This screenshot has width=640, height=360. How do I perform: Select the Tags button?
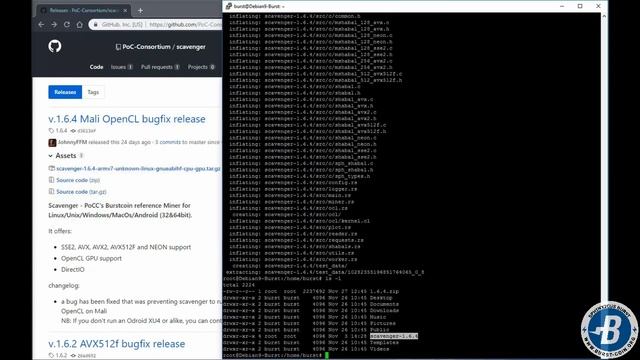click(x=93, y=92)
